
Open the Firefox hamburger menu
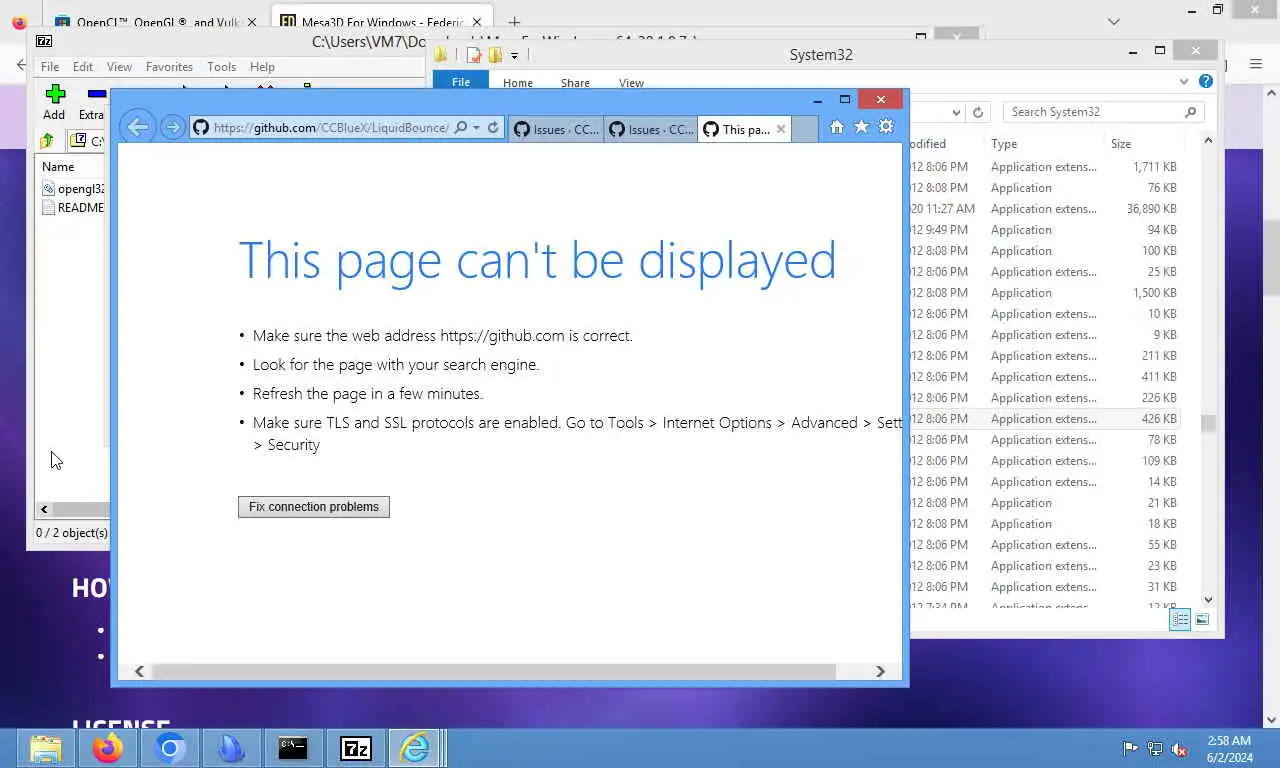pyautogui.click(x=1256, y=64)
